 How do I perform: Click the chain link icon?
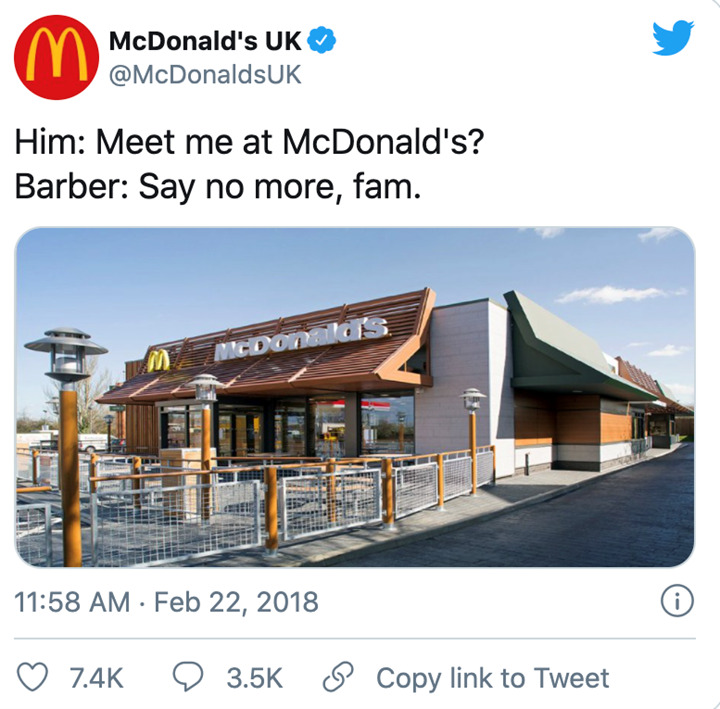point(338,677)
